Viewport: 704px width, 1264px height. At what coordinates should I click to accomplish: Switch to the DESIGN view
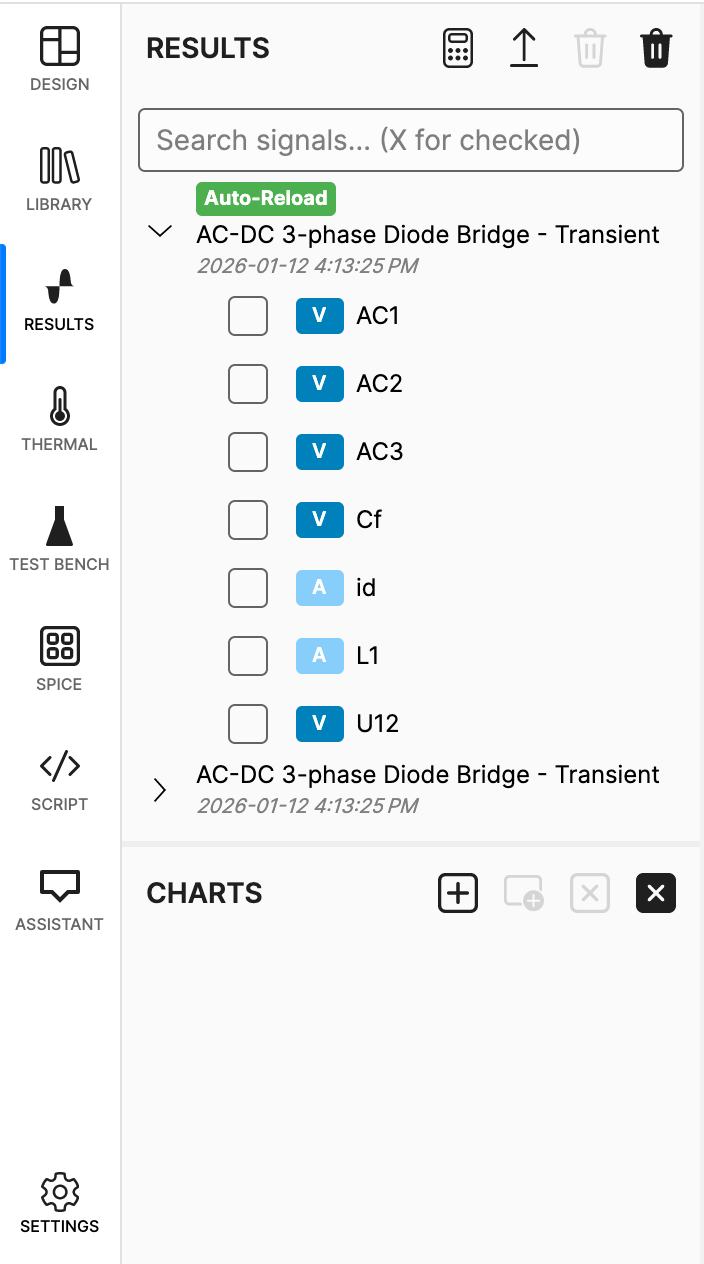(x=59, y=57)
